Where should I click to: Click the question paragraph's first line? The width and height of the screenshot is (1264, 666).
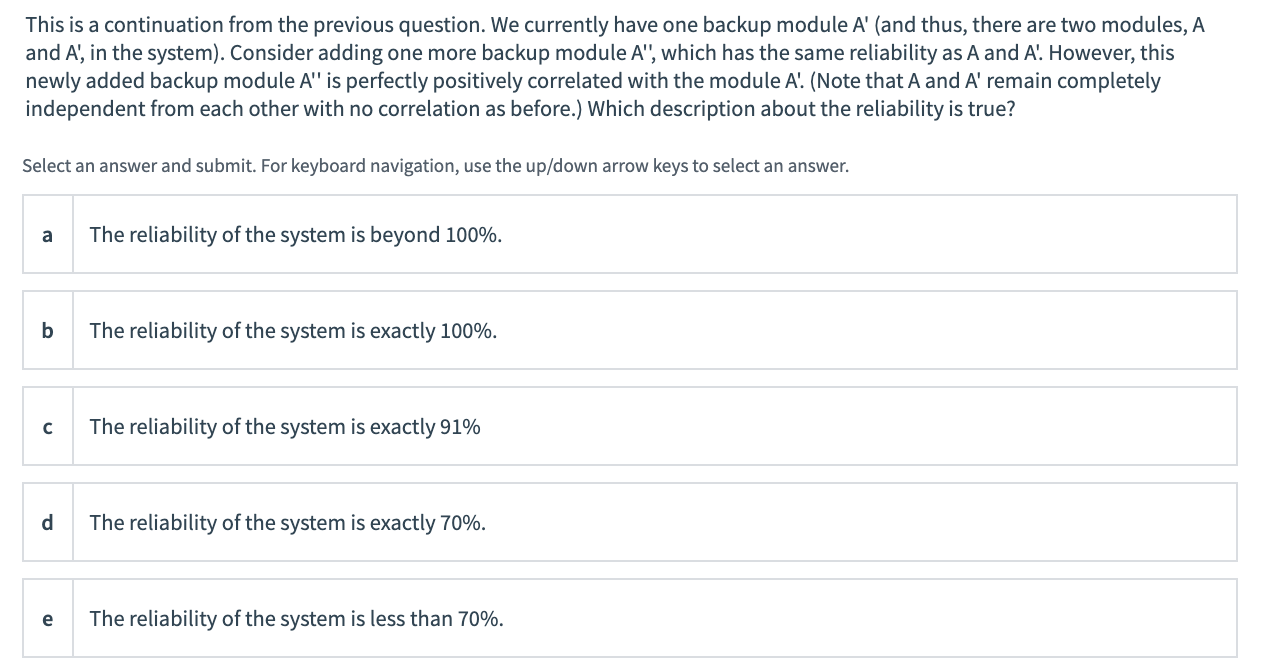[x=614, y=24]
